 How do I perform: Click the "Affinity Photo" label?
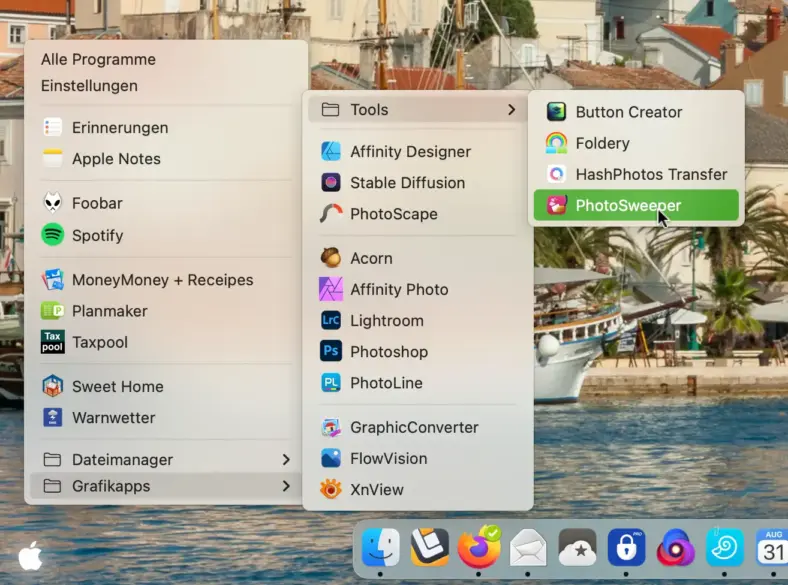[399, 289]
